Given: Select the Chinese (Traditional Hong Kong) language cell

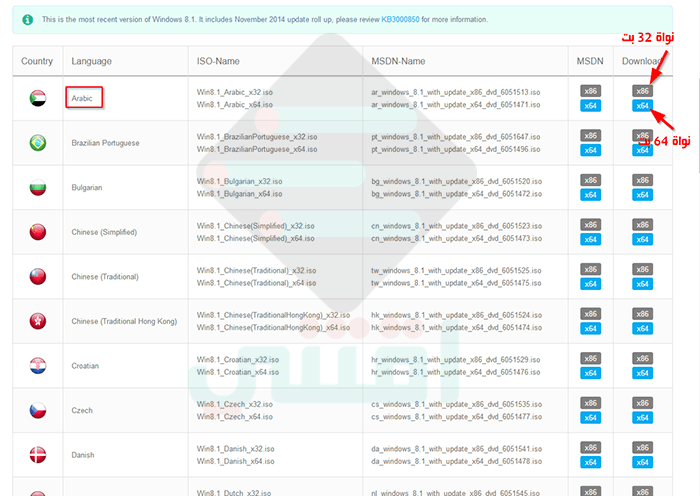Looking at the screenshot, I should click(124, 321).
